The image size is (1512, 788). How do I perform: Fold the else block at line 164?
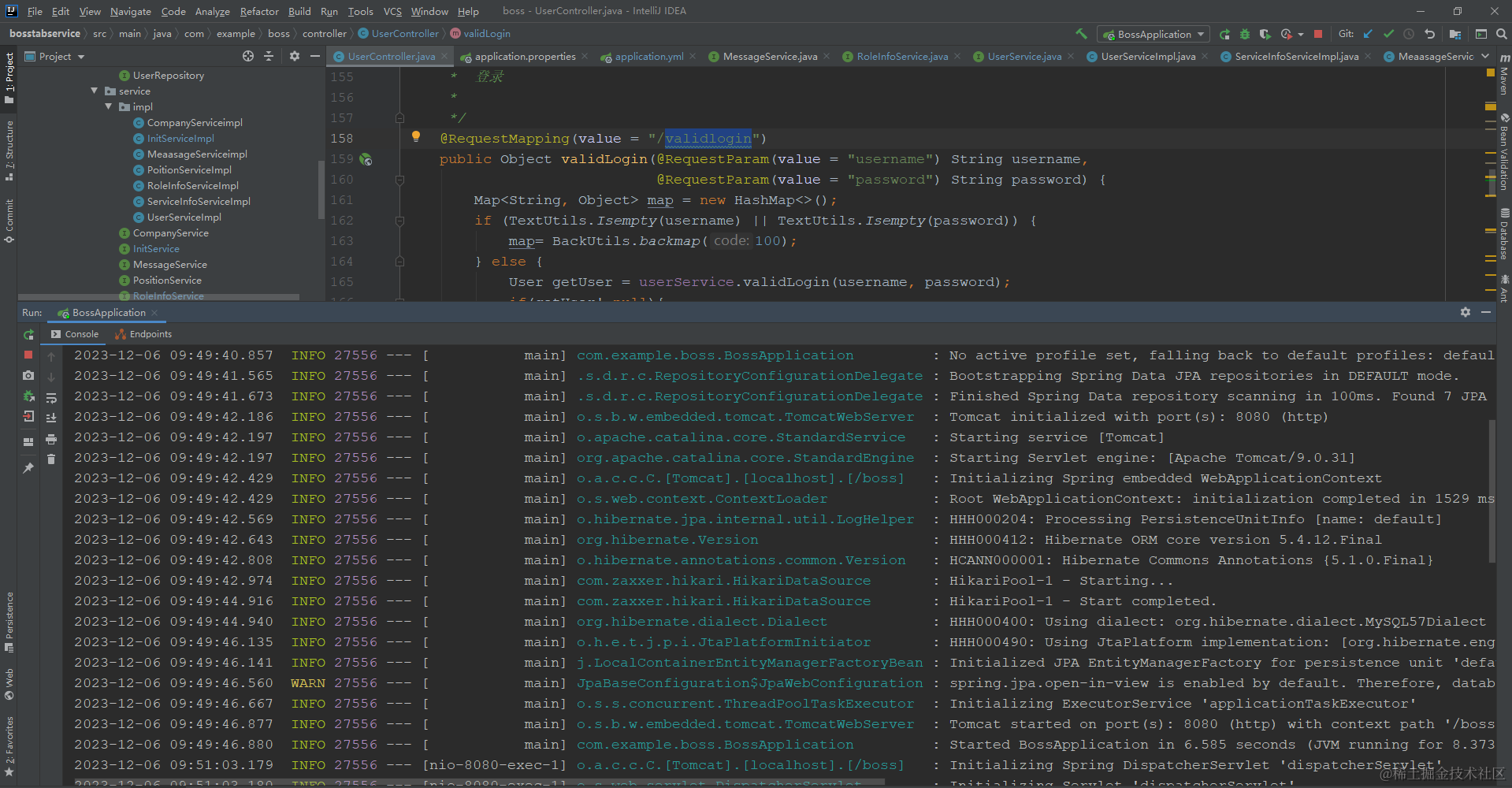click(399, 262)
